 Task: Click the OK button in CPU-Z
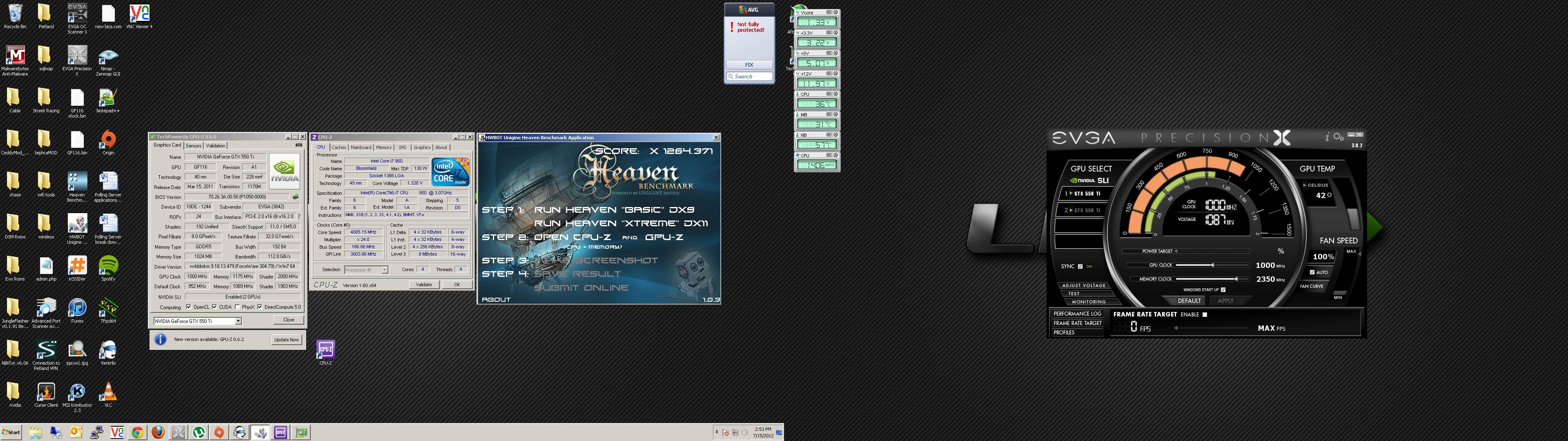(457, 285)
